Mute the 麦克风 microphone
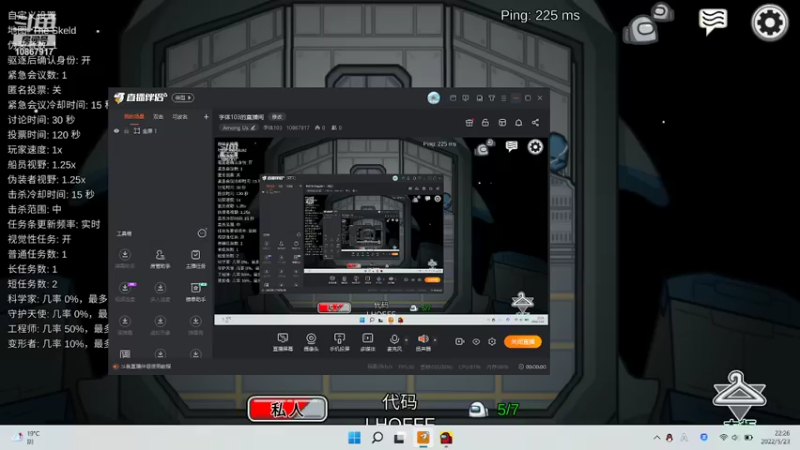The image size is (800, 450). pos(394,342)
